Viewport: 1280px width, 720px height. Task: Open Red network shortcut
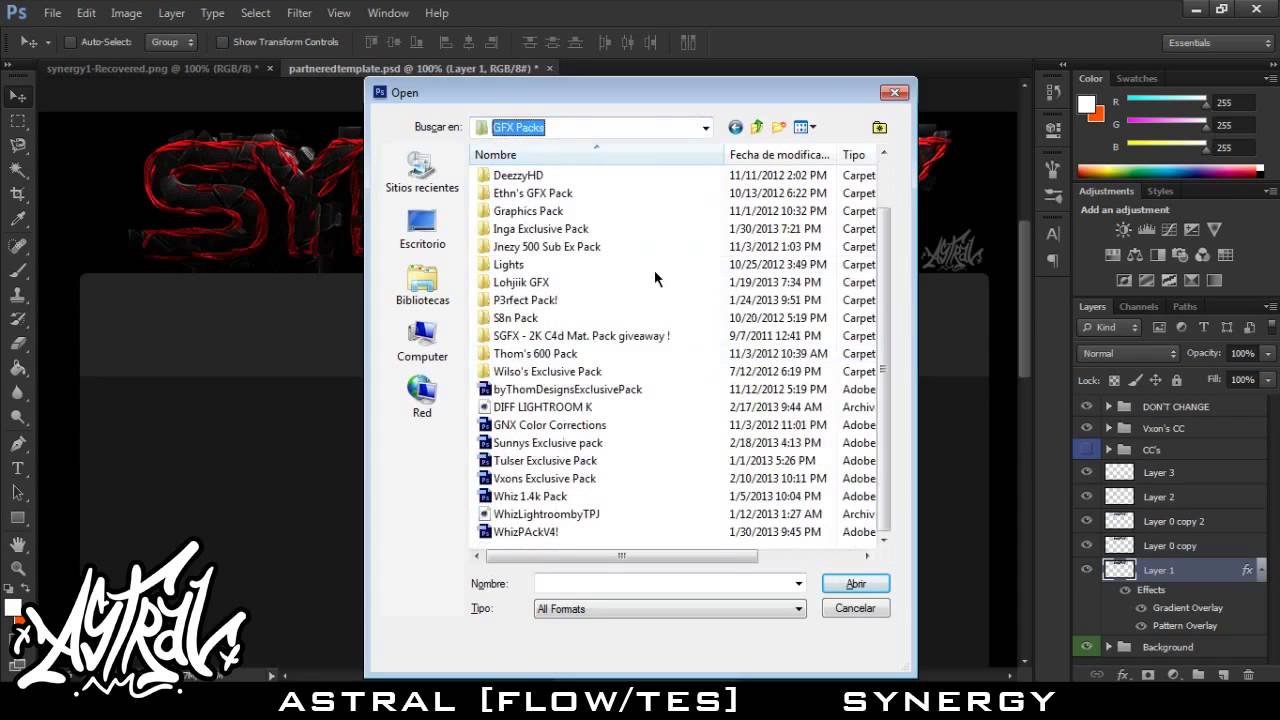coord(422,397)
